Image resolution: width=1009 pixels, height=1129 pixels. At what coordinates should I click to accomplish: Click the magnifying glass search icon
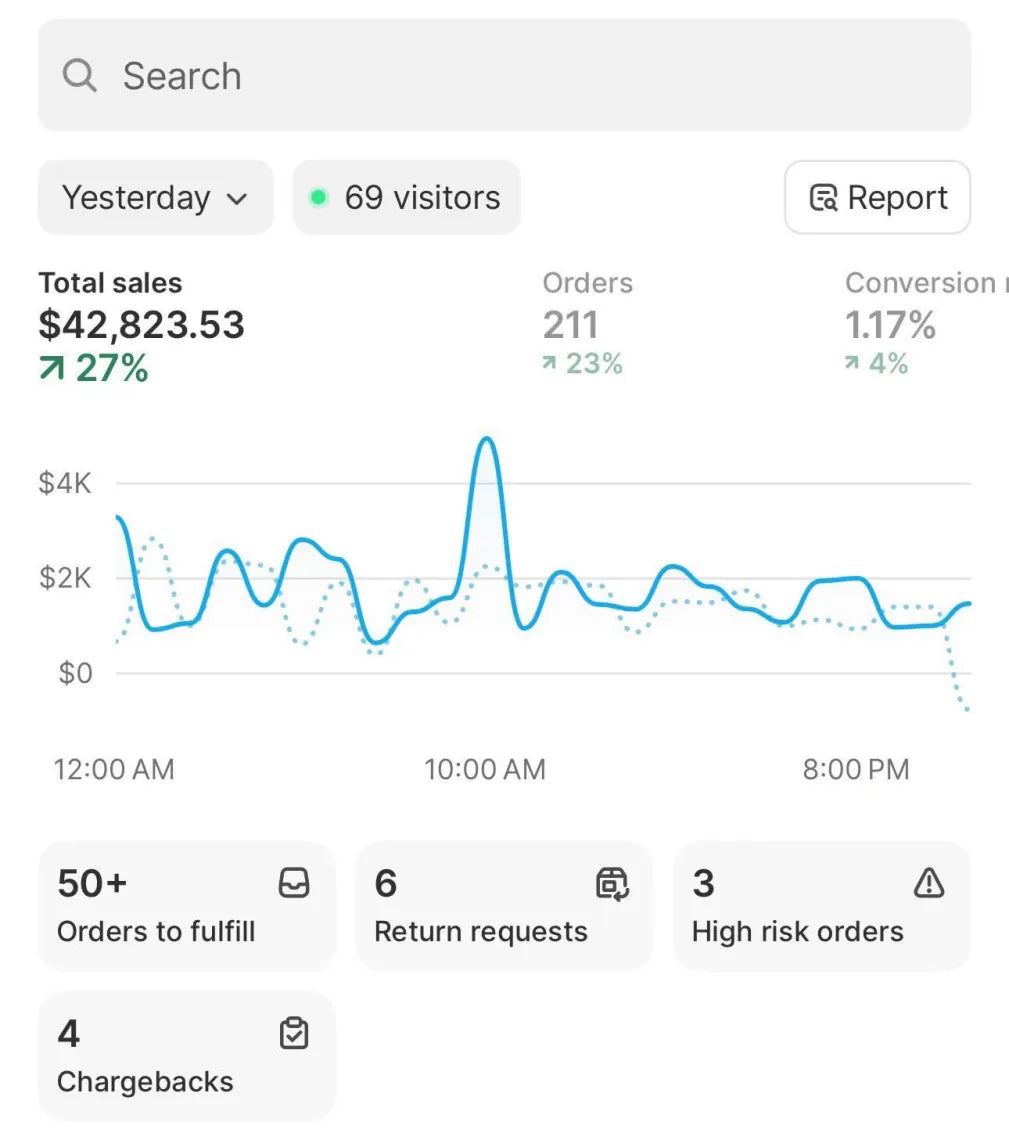click(79, 75)
